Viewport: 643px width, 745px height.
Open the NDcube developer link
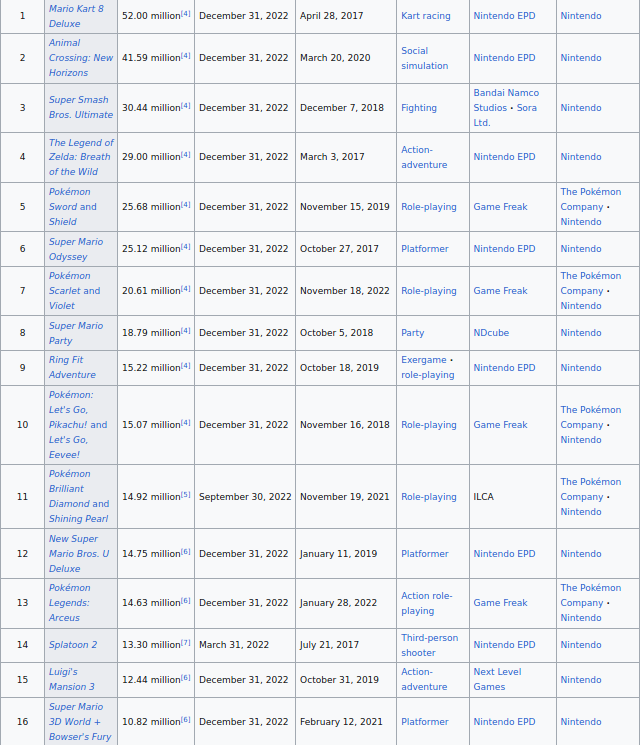pyautogui.click(x=491, y=333)
